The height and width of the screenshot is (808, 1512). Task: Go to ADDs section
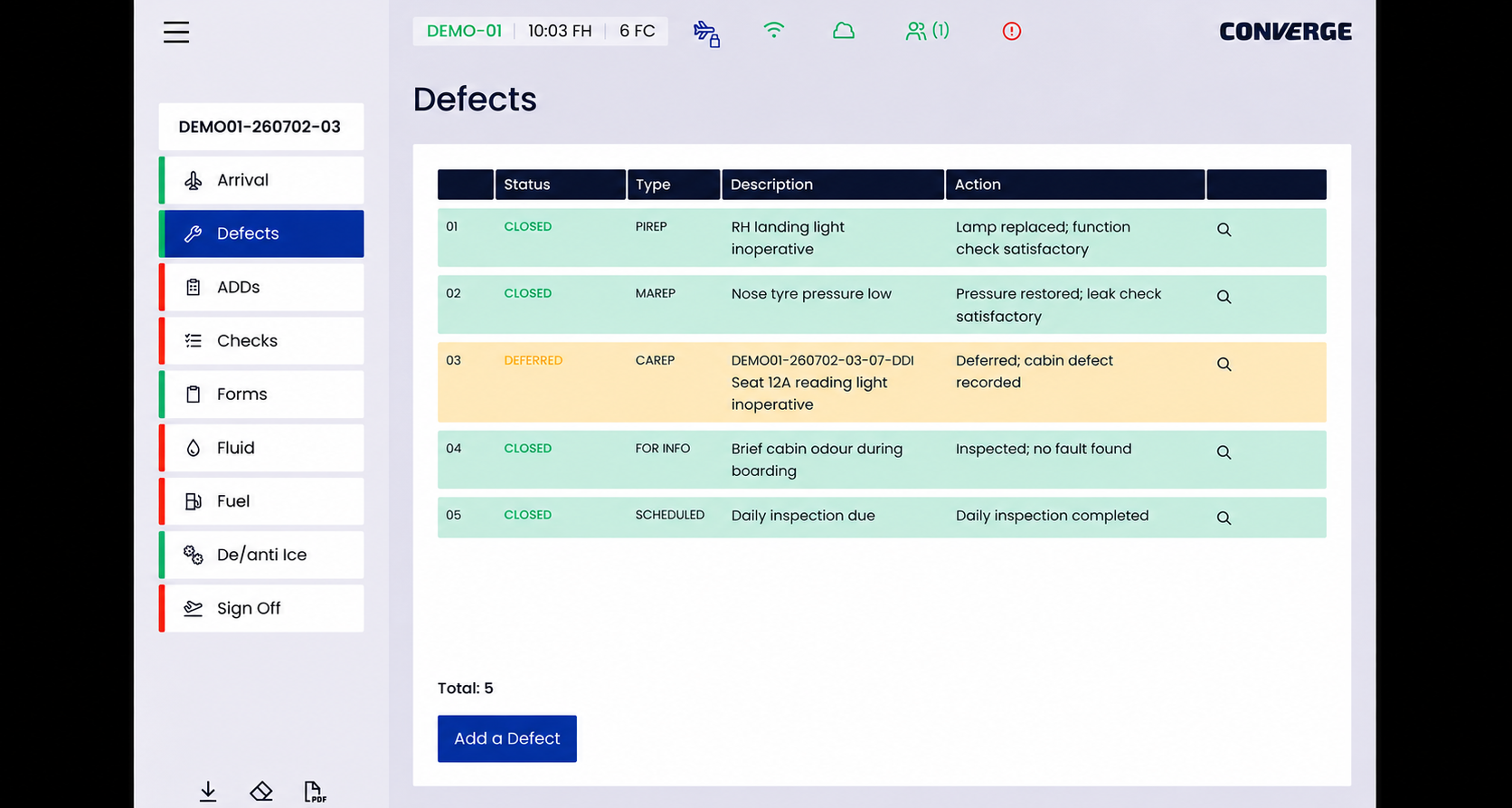261,287
